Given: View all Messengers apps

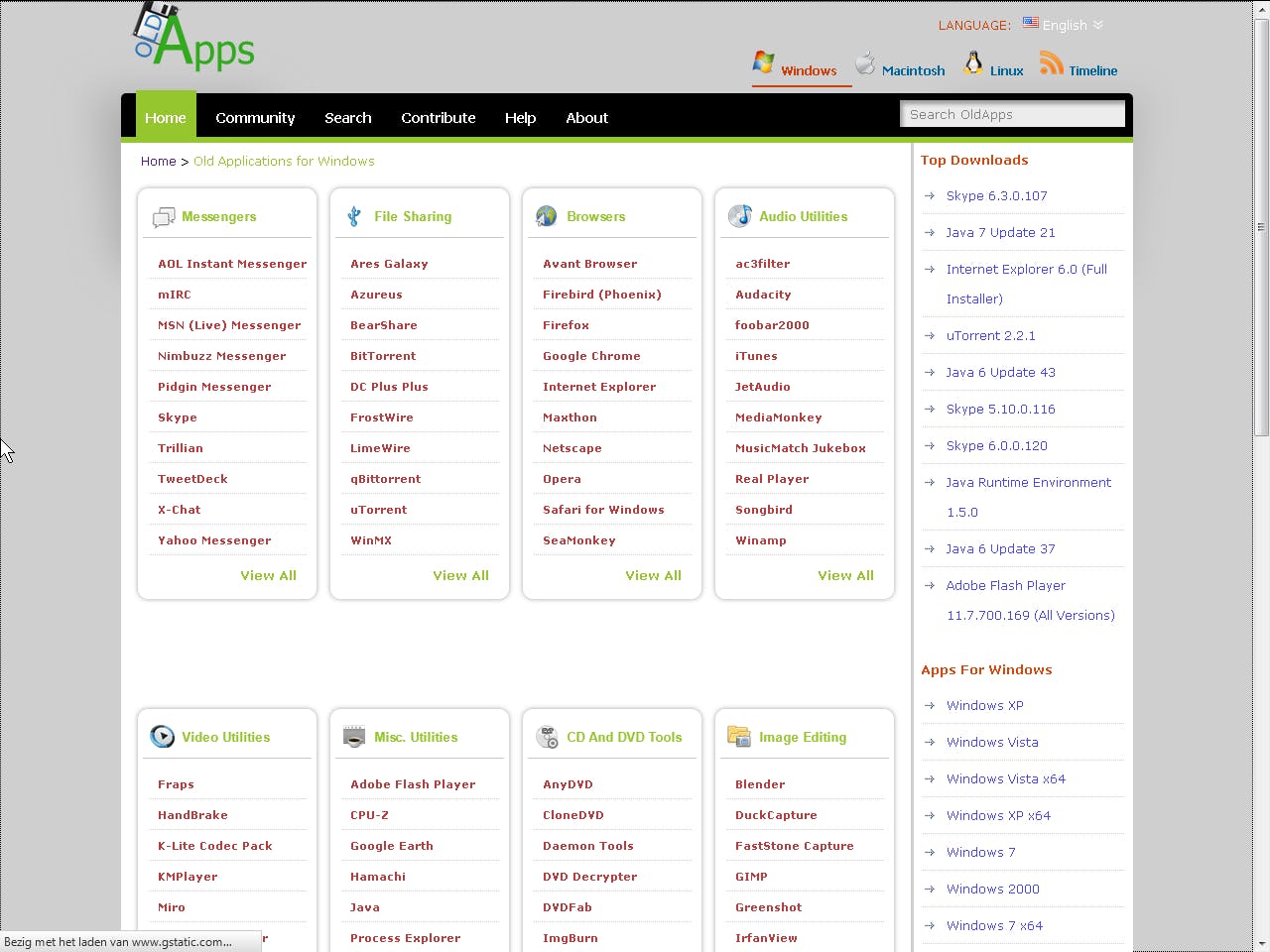Looking at the screenshot, I should 268,575.
